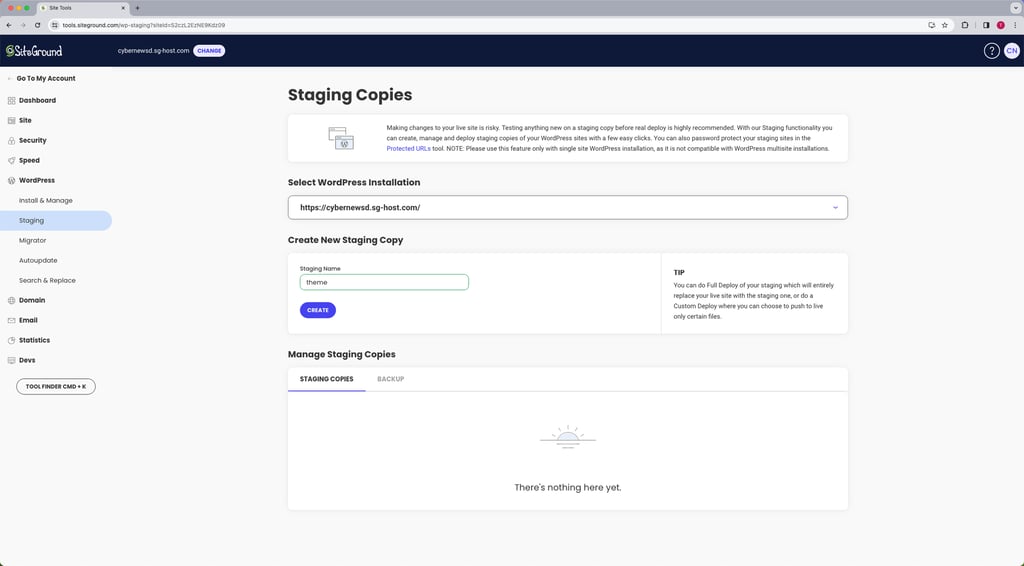Click the WordPress logo icon in sidebar
This screenshot has height=566, width=1024.
tap(11, 181)
